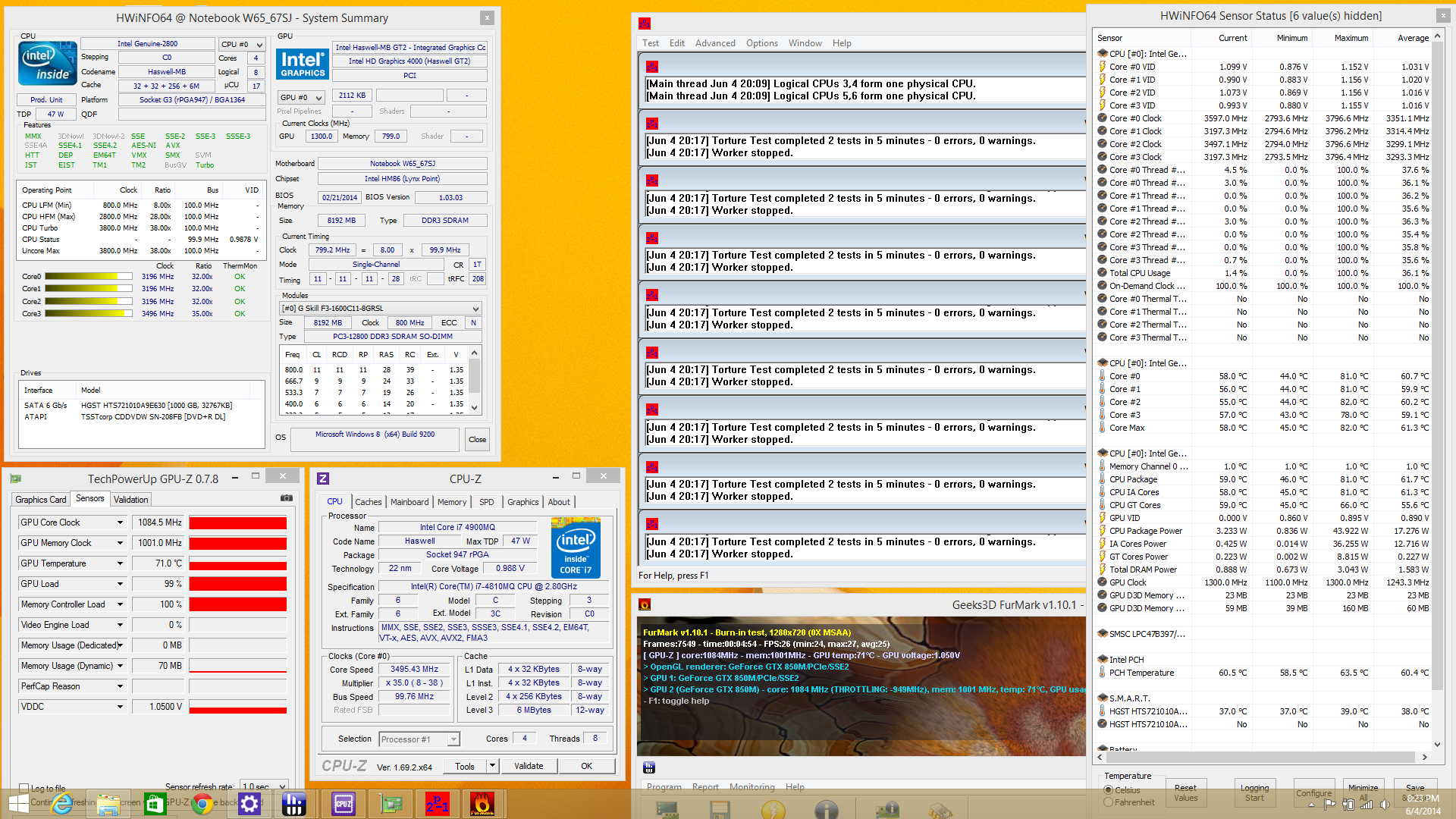Viewport: 1456px width, 819px height.
Task: Click the Reset Values button
Action: [1185, 792]
